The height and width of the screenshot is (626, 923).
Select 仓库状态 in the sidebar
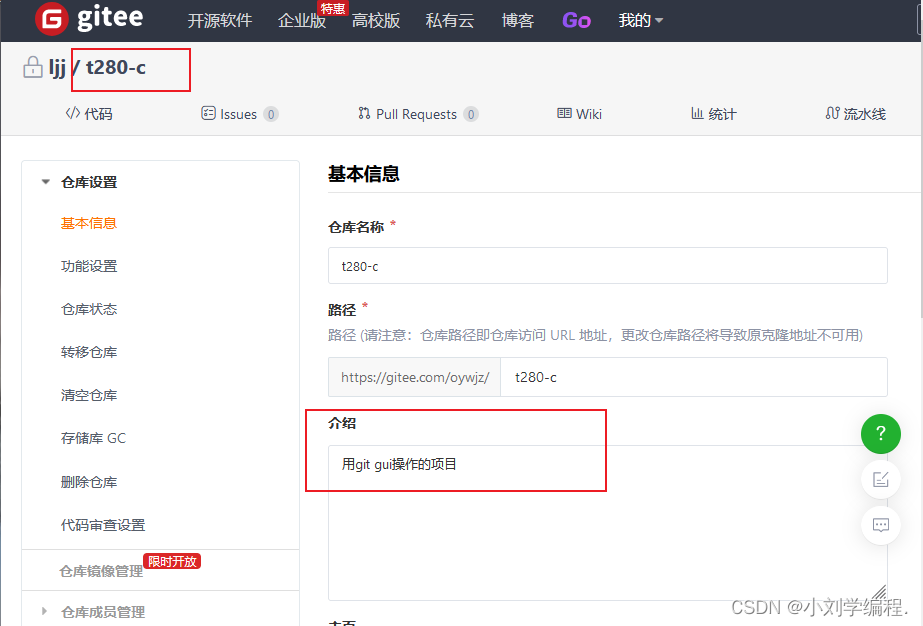coord(89,309)
